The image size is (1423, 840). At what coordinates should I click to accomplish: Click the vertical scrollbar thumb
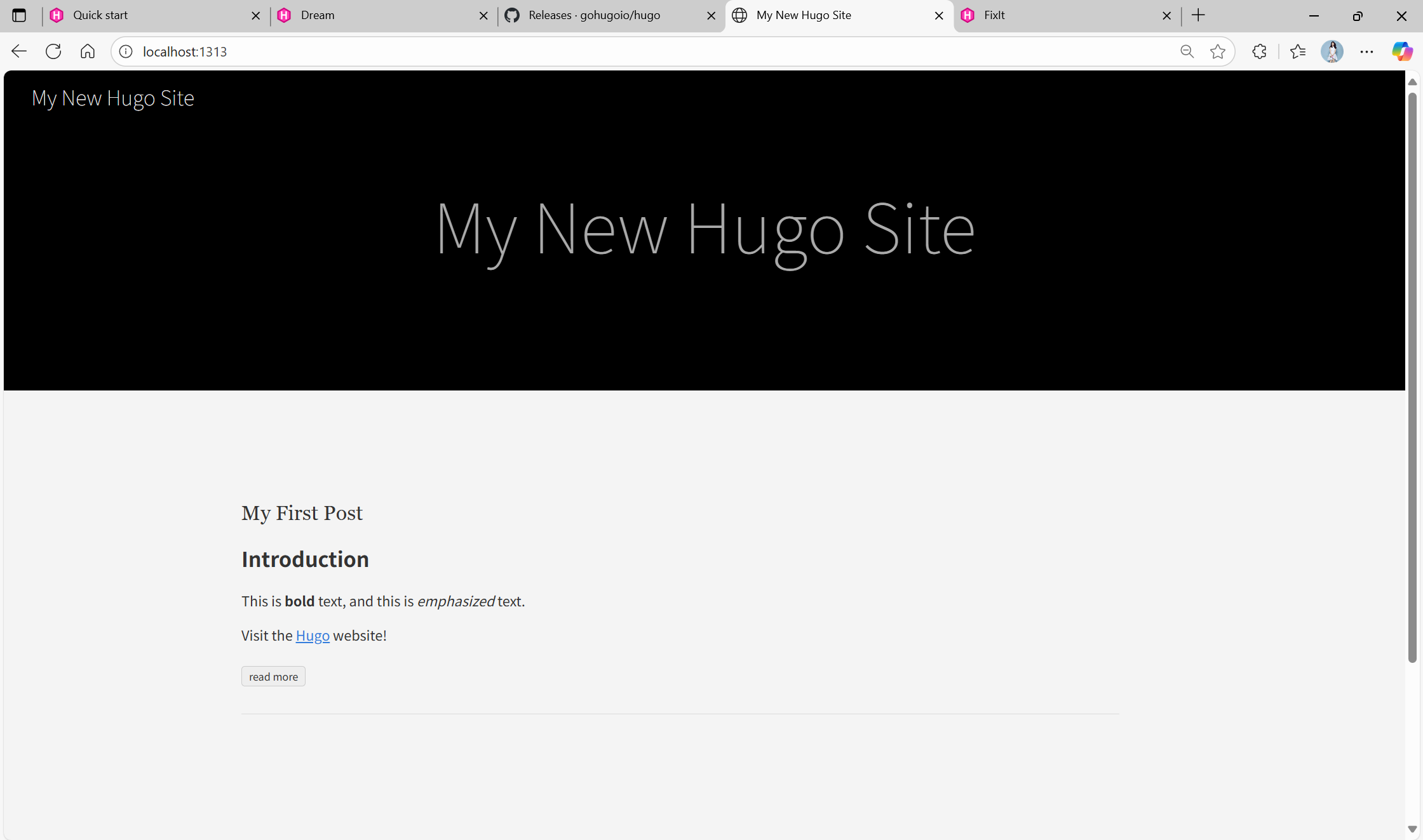[1412, 378]
